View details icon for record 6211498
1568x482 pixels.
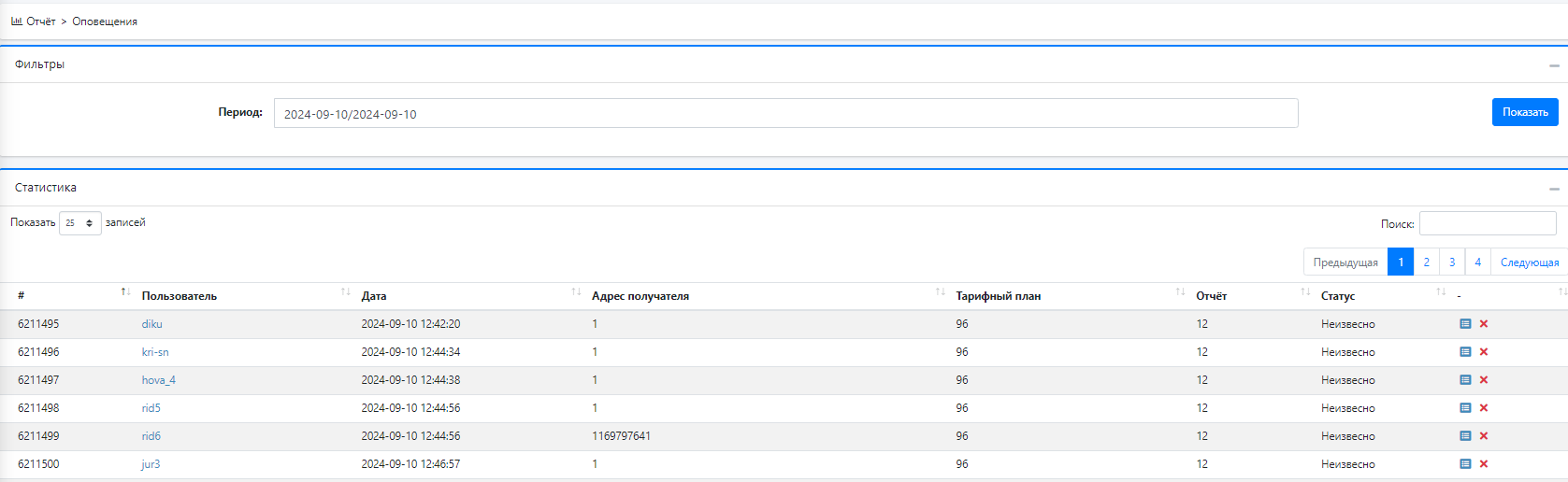1465,408
